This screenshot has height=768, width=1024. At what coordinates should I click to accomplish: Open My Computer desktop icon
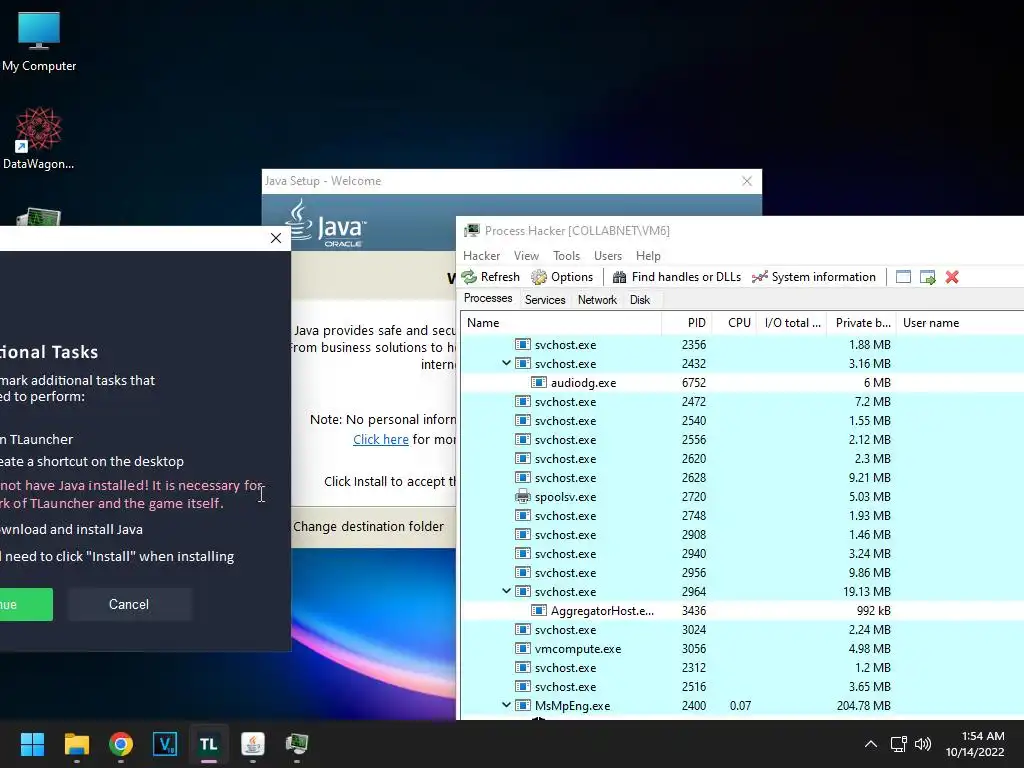tap(39, 42)
